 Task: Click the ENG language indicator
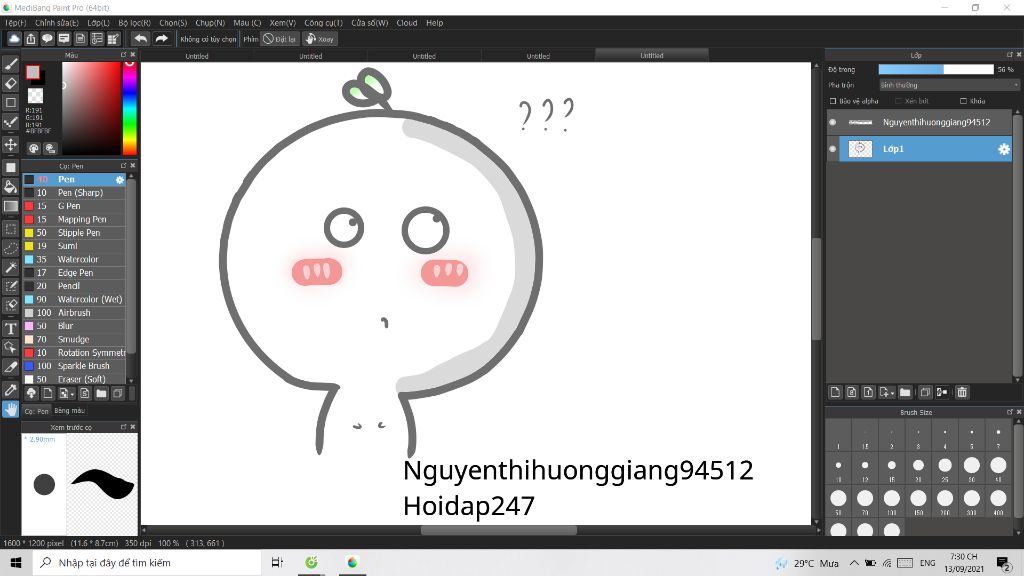[927, 563]
